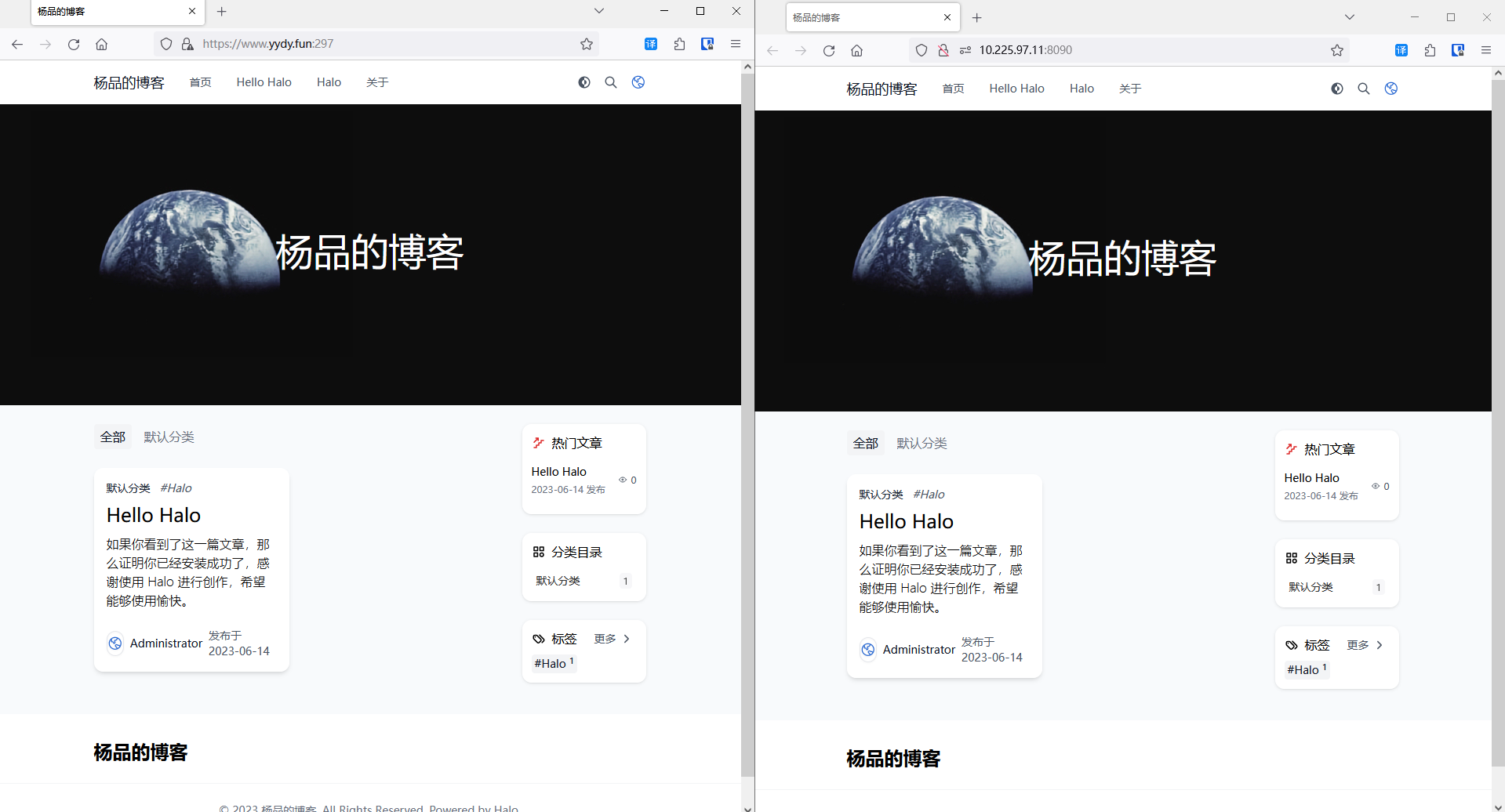Image resolution: width=1505 pixels, height=812 pixels.
Task: Open Hello Halo post title in right blog card
Action: 907,521
